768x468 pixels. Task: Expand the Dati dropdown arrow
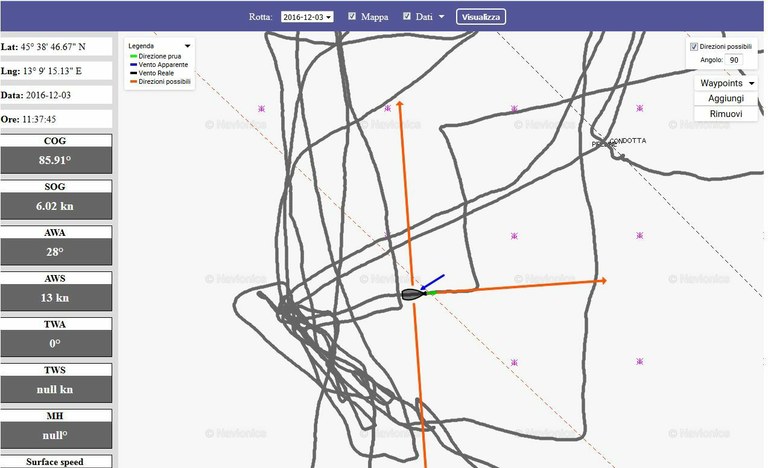coord(441,17)
